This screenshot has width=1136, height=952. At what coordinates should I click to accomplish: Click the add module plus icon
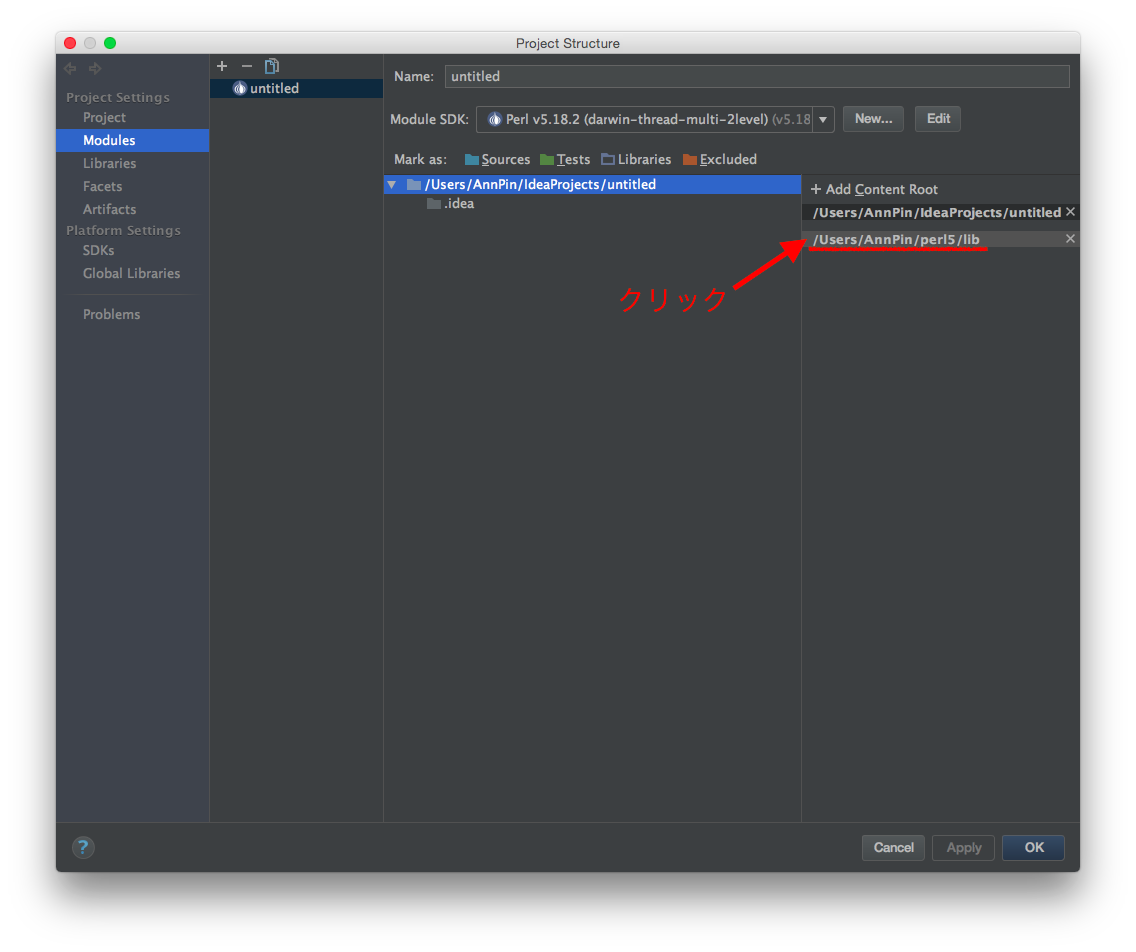click(222, 66)
